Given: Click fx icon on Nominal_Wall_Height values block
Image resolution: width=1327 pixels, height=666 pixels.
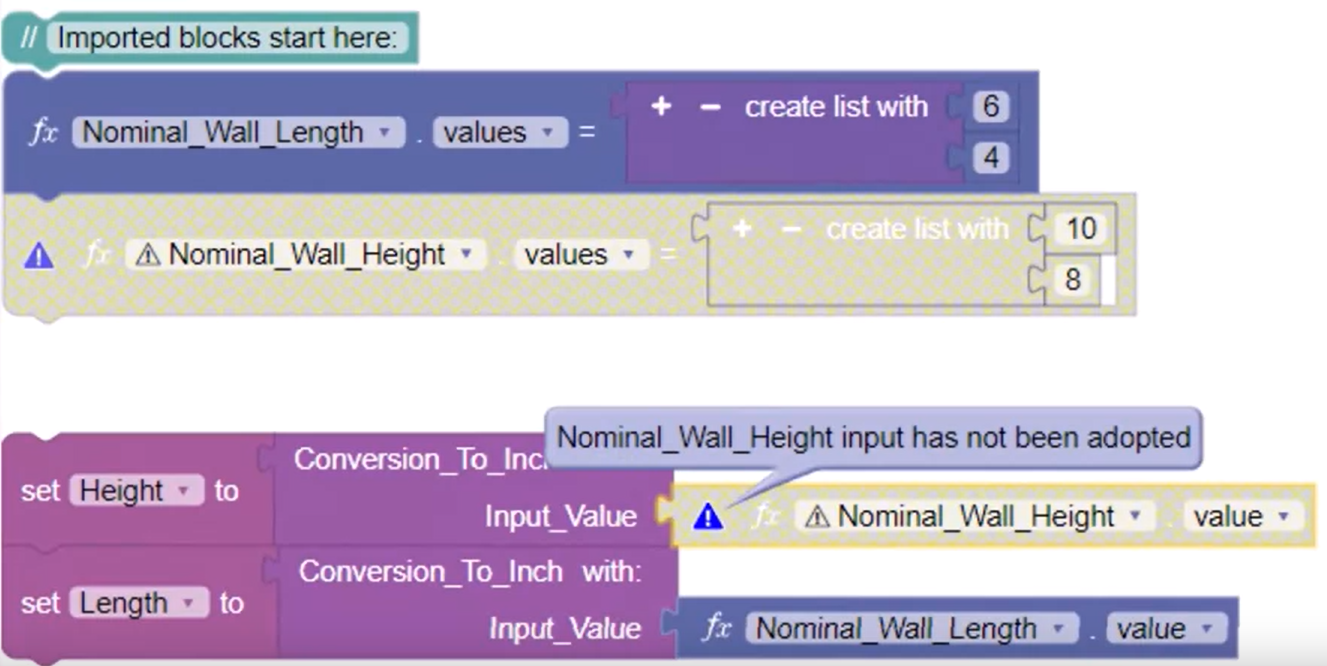Looking at the screenshot, I should (x=97, y=254).
